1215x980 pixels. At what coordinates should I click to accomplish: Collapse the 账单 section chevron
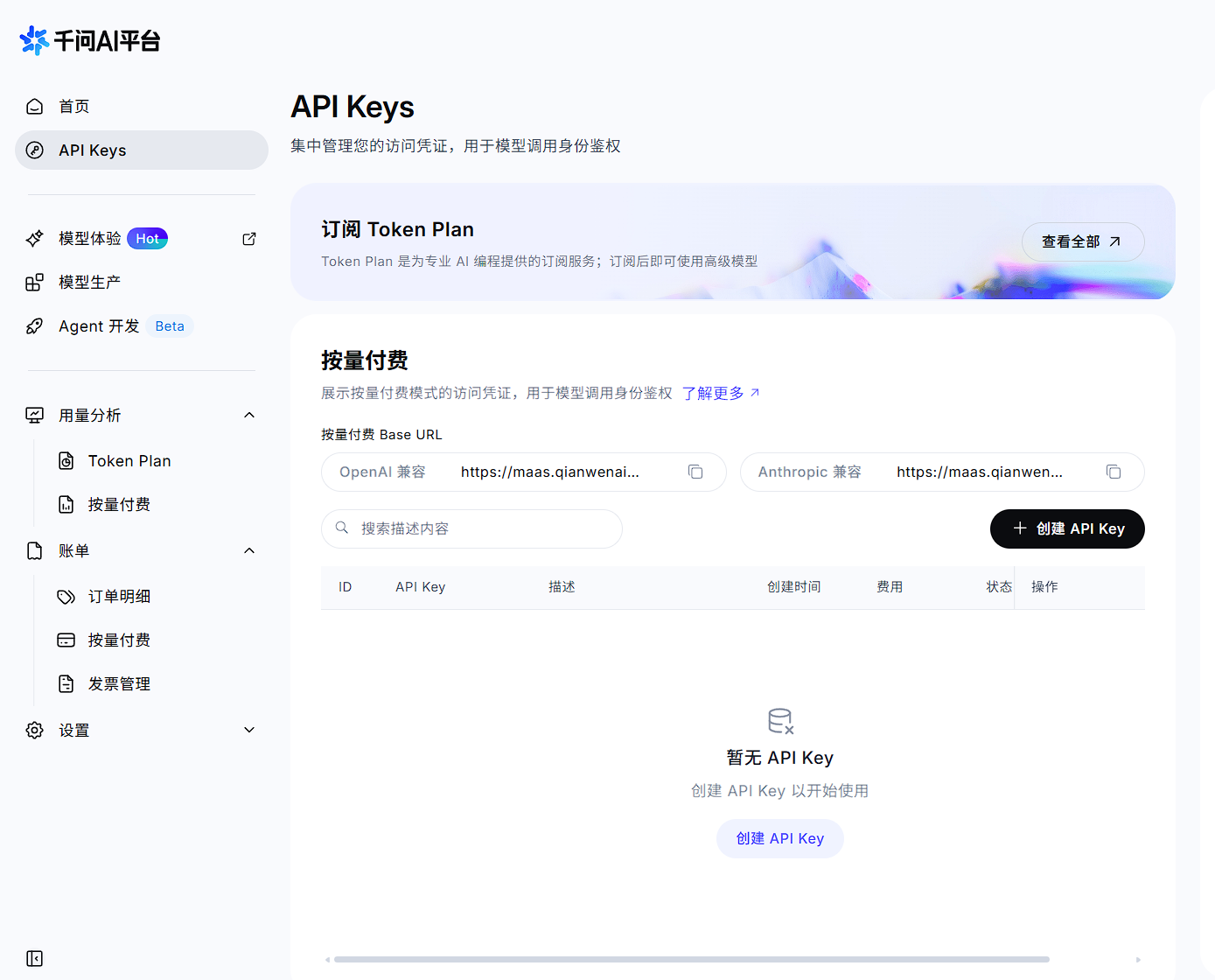point(249,550)
